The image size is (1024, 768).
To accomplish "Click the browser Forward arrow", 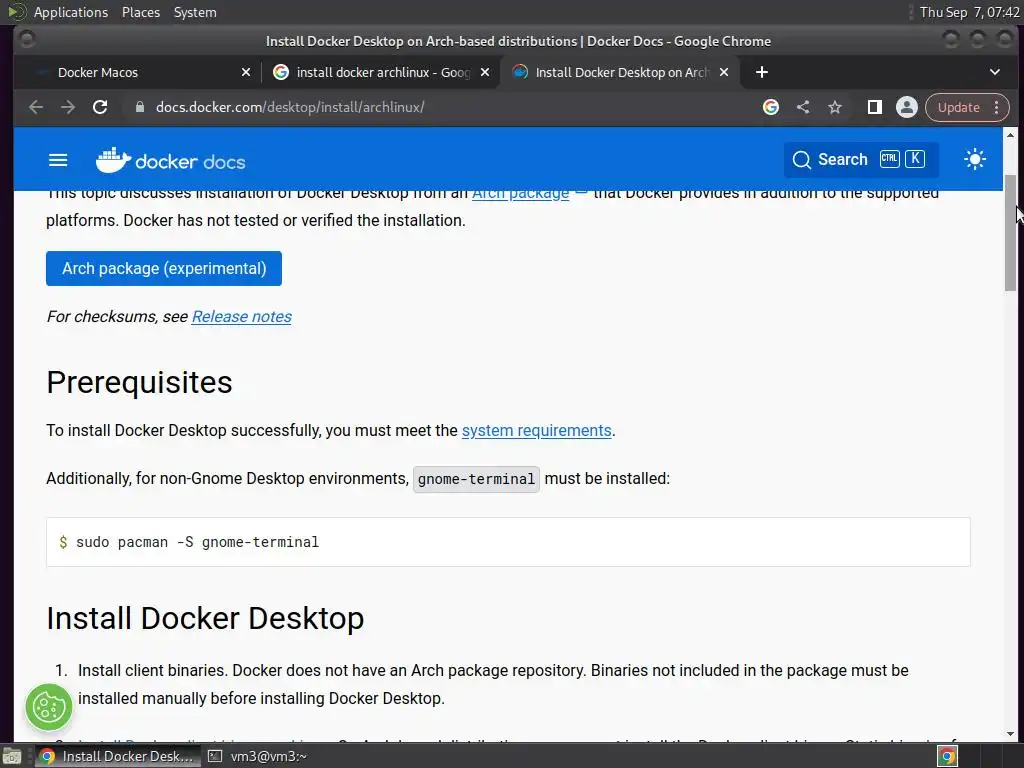I will pyautogui.click(x=68, y=107).
